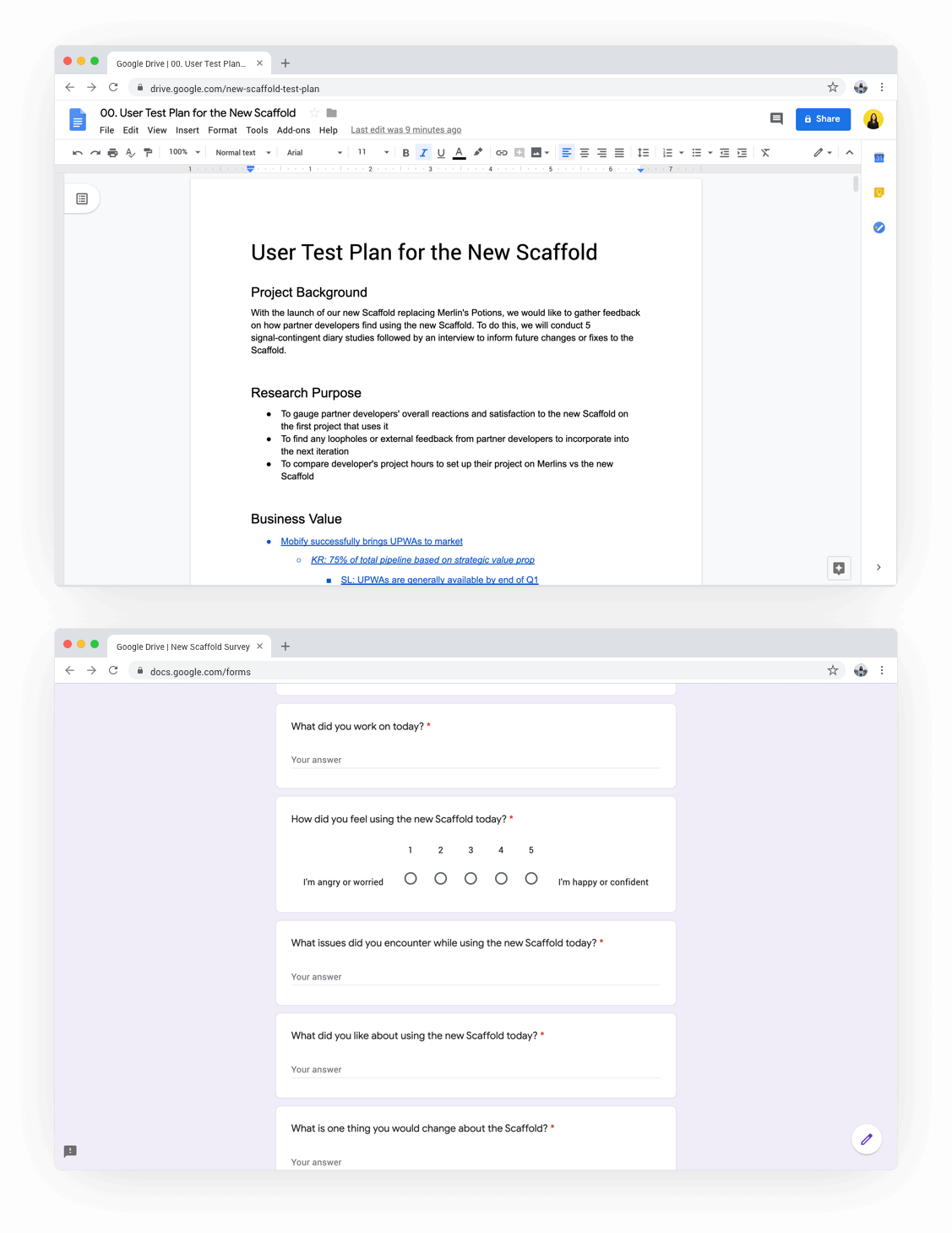
Task: Set left text alignment
Action: 567,153
